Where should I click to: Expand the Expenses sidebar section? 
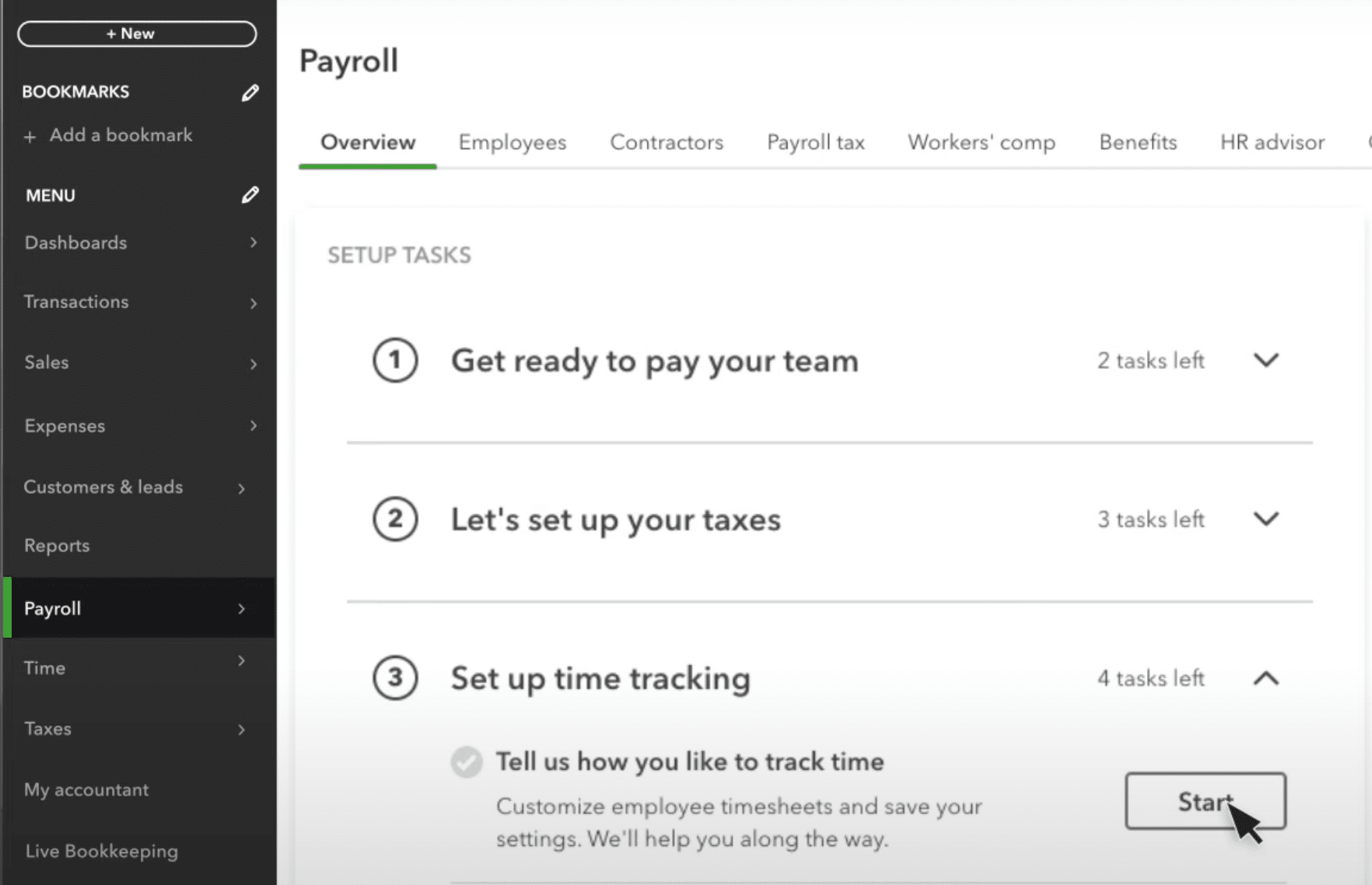click(x=253, y=426)
